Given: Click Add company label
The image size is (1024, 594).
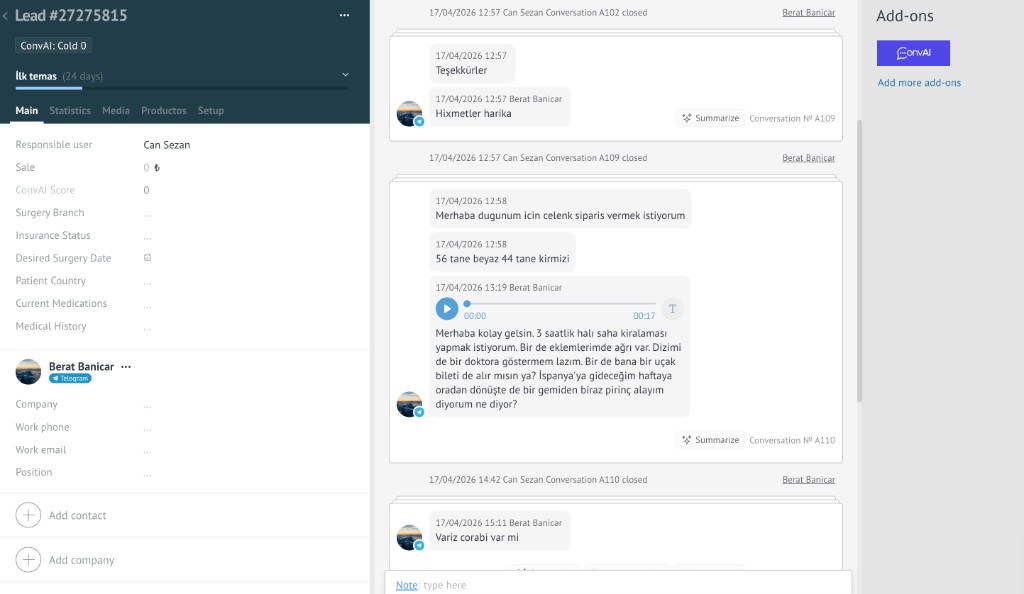Looking at the screenshot, I should [81, 560].
